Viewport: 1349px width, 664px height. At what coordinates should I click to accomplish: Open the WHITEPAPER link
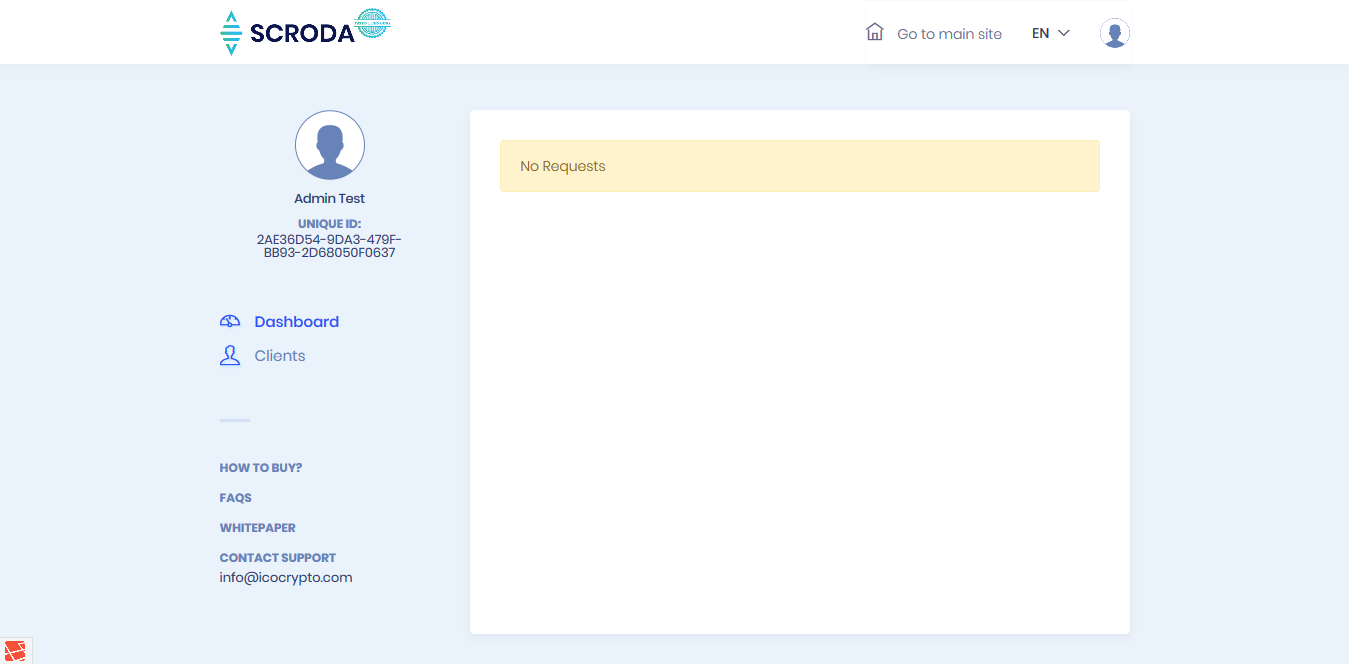pos(257,528)
